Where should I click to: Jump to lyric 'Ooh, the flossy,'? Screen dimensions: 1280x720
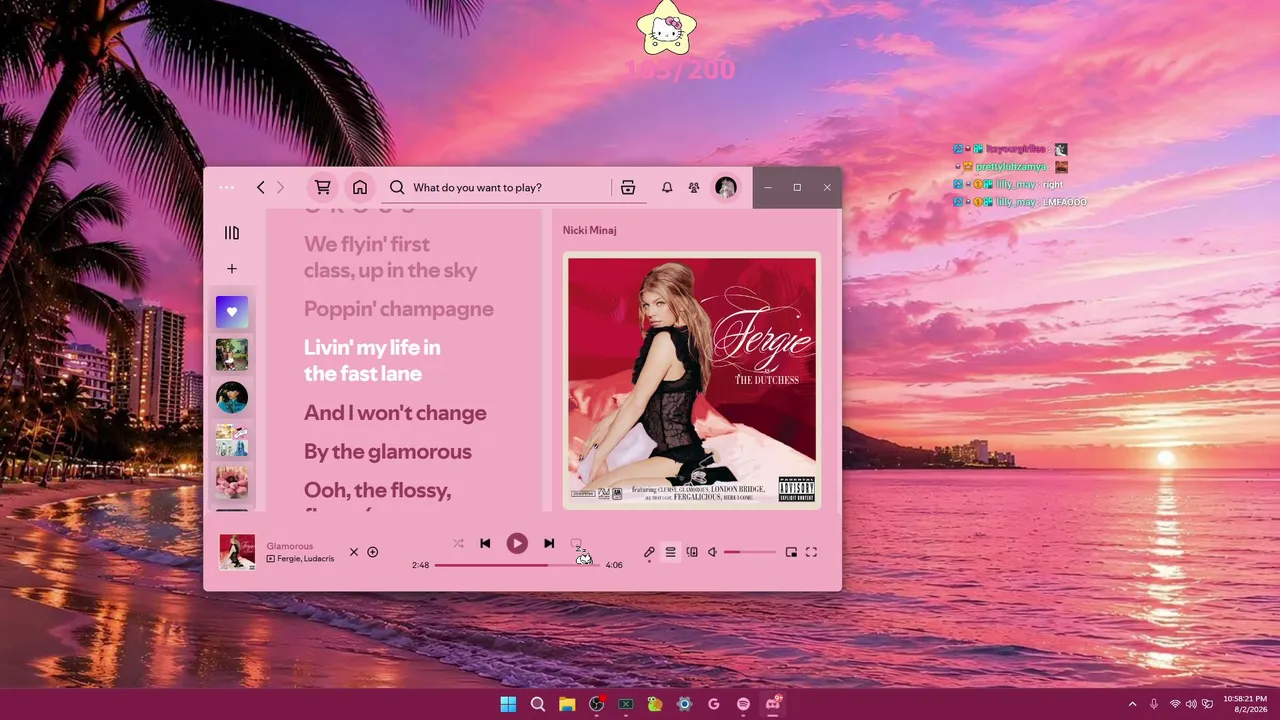coord(378,491)
